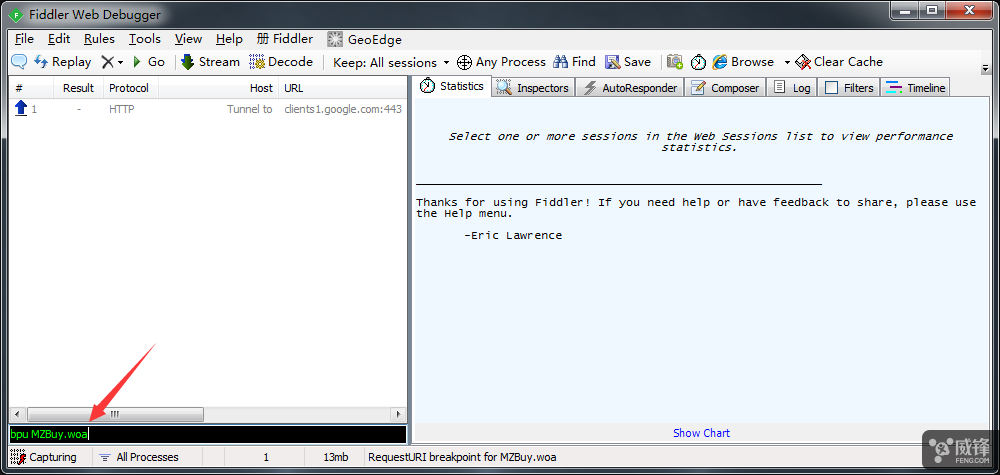The width and height of the screenshot is (1000, 475).
Task: Switch to the AutoResponder tab
Action: click(630, 87)
